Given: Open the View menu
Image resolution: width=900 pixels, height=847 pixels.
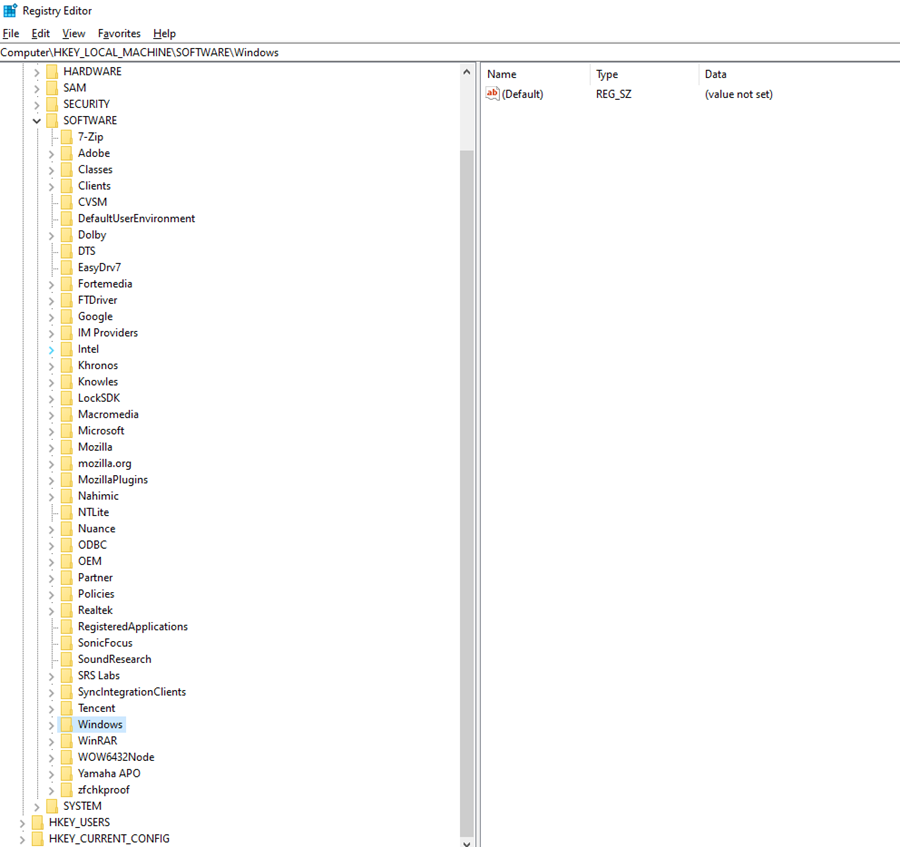Looking at the screenshot, I should (74, 33).
